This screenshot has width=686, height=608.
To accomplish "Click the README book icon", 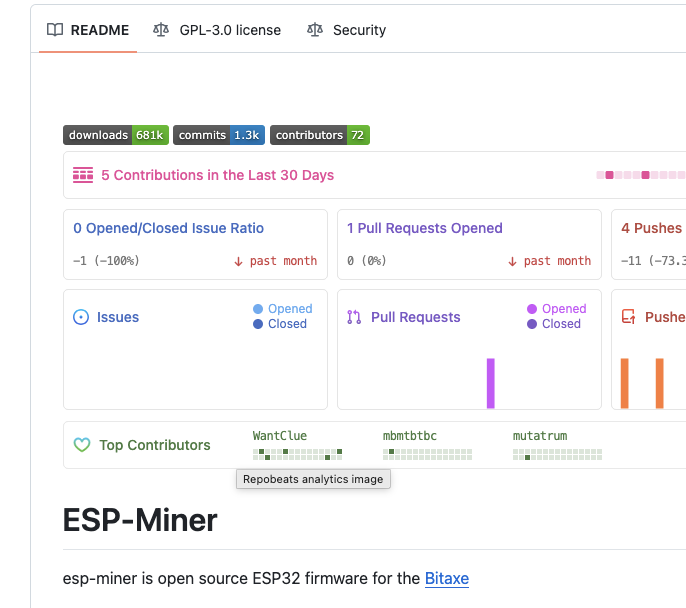I will pos(55,30).
